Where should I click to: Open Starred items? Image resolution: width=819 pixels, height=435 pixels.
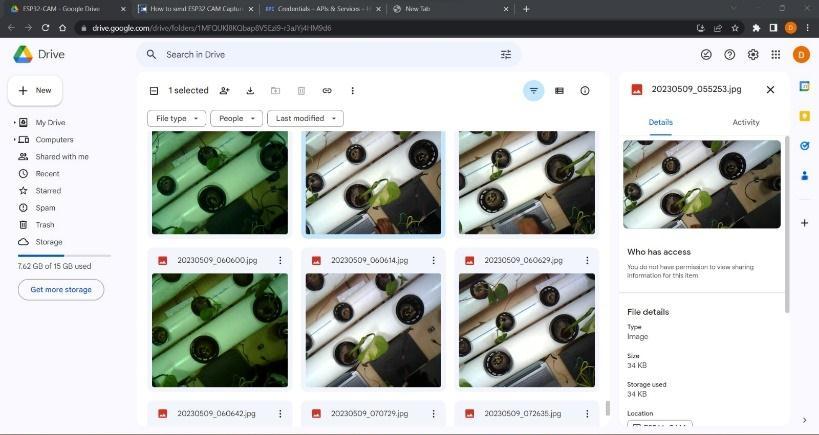(x=48, y=191)
